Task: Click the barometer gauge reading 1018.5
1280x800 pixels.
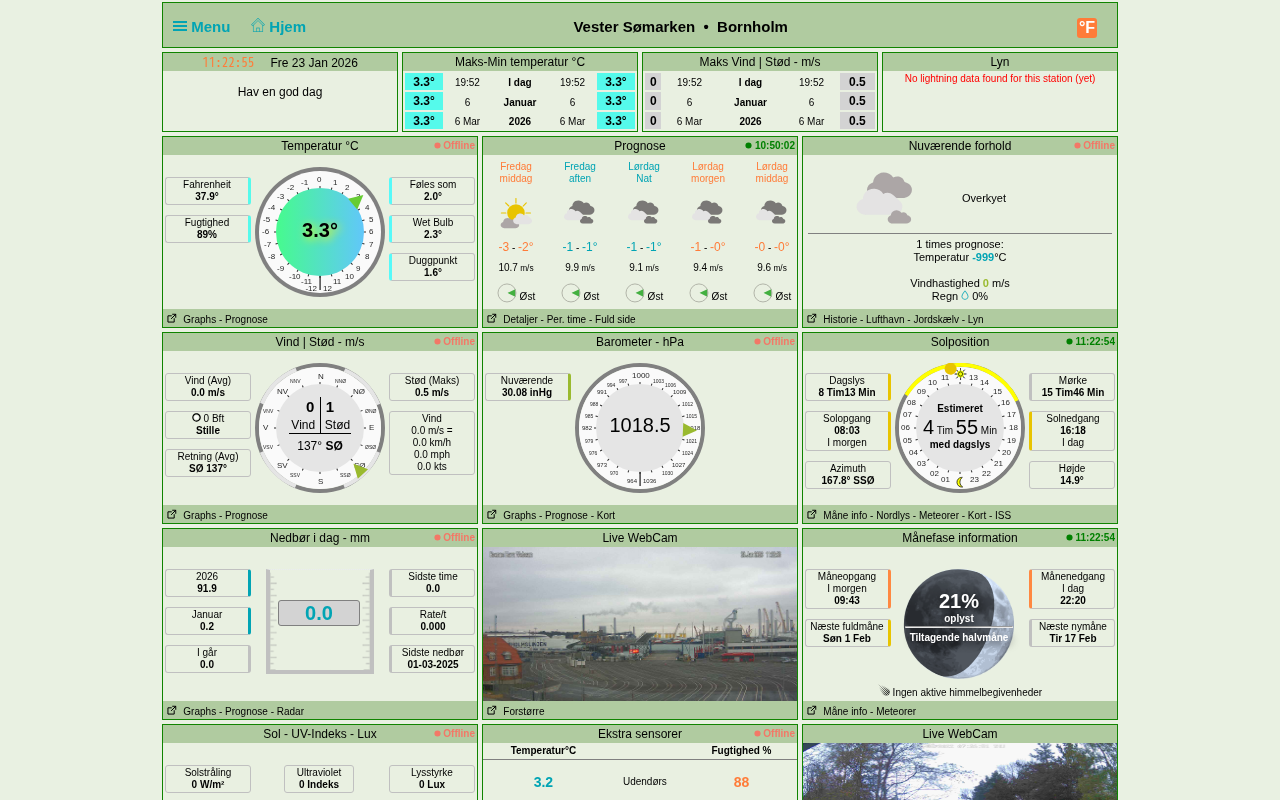Action: click(x=640, y=427)
